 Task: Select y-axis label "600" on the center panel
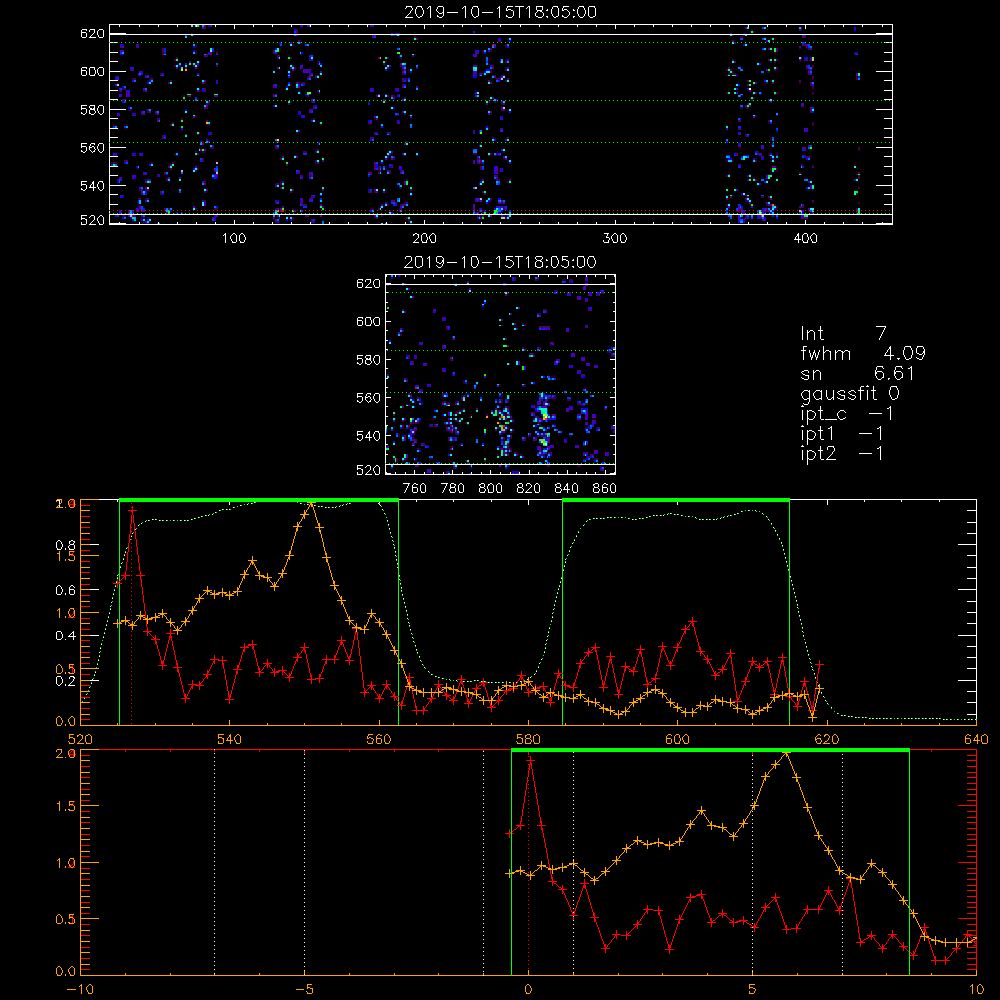tap(368, 321)
